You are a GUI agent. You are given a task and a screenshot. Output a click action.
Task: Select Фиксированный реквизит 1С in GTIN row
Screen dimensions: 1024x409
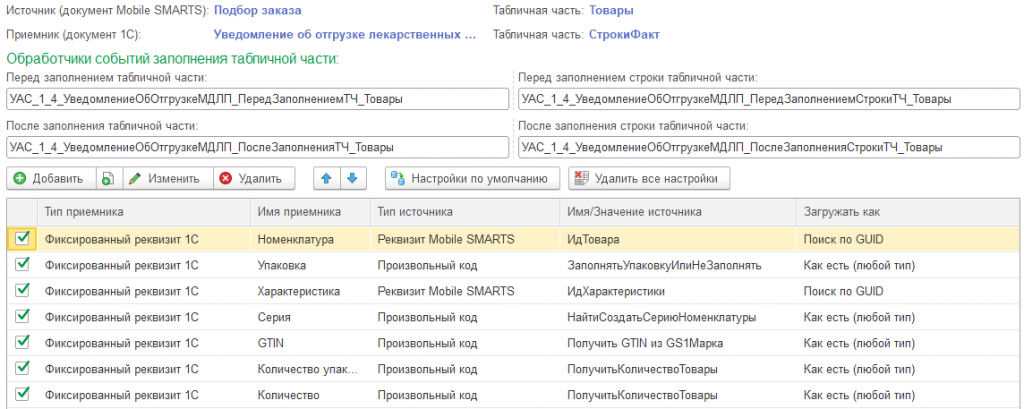click(144, 342)
